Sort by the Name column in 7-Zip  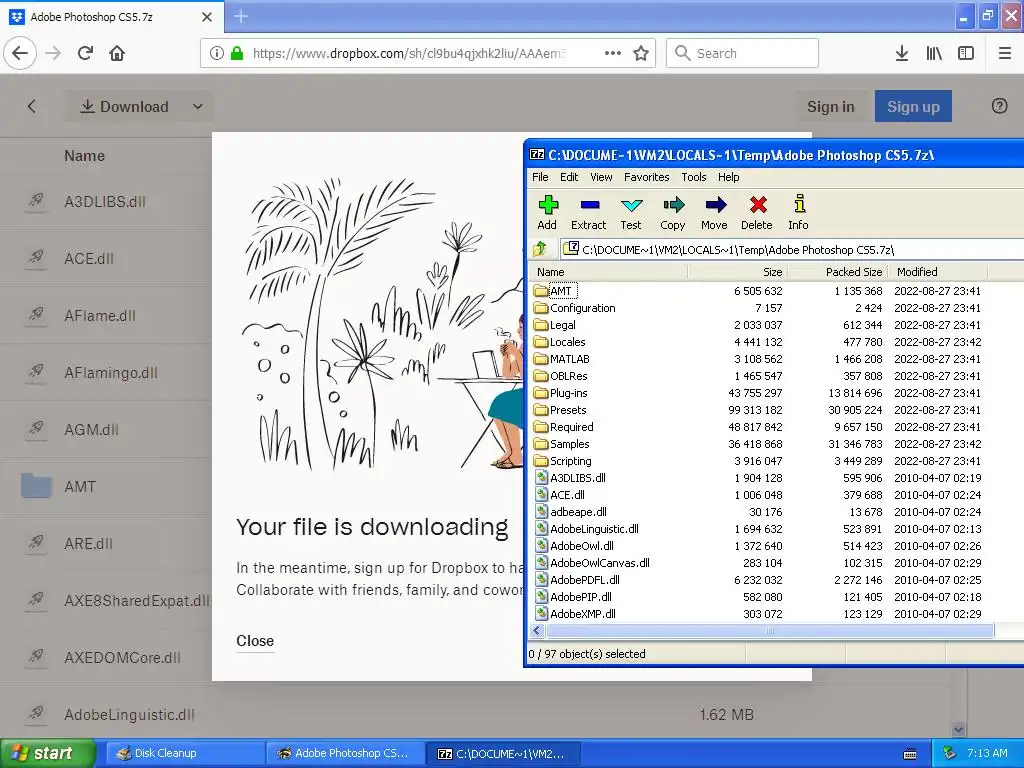tap(609, 272)
